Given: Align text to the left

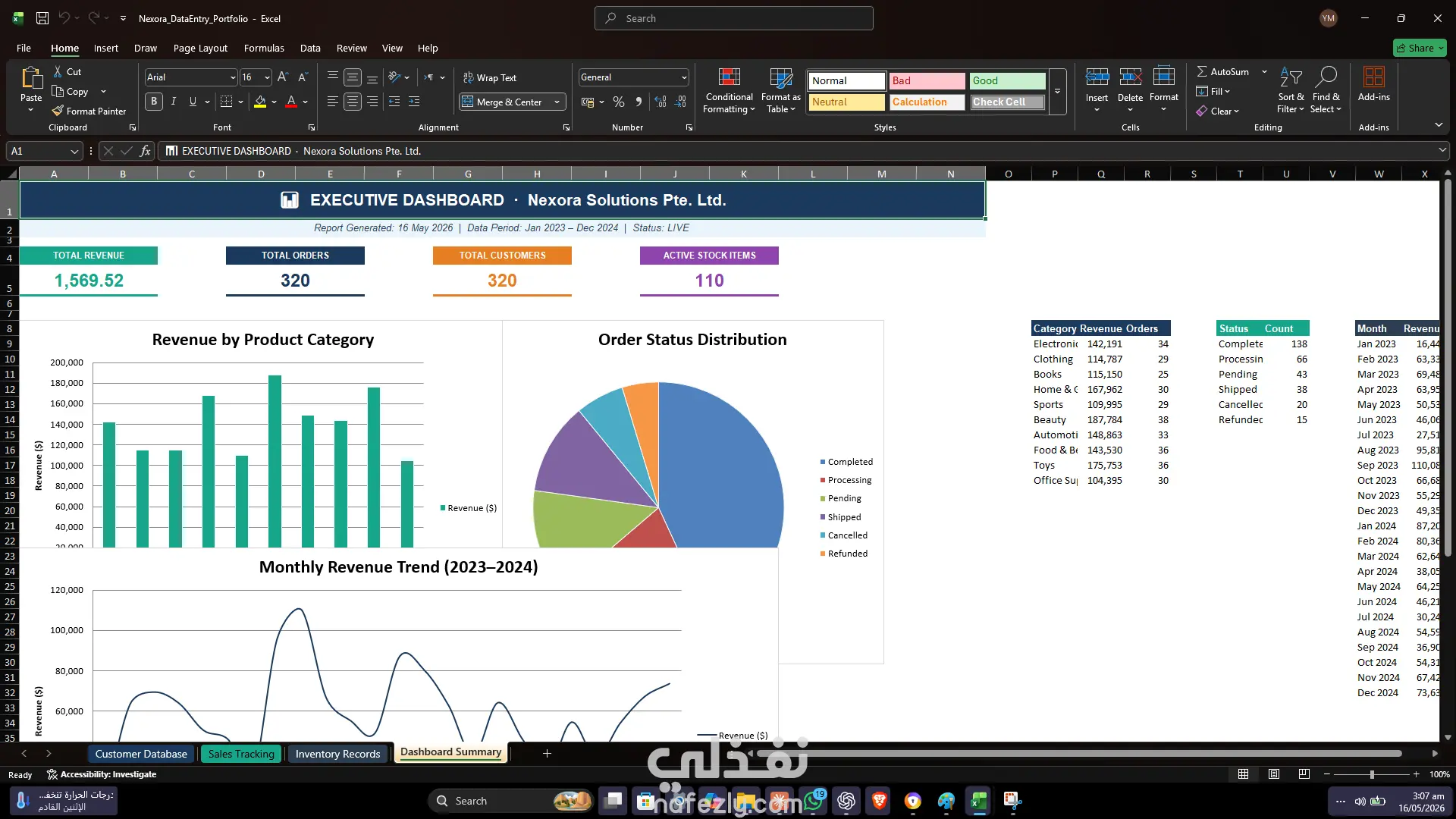Looking at the screenshot, I should coord(332,101).
